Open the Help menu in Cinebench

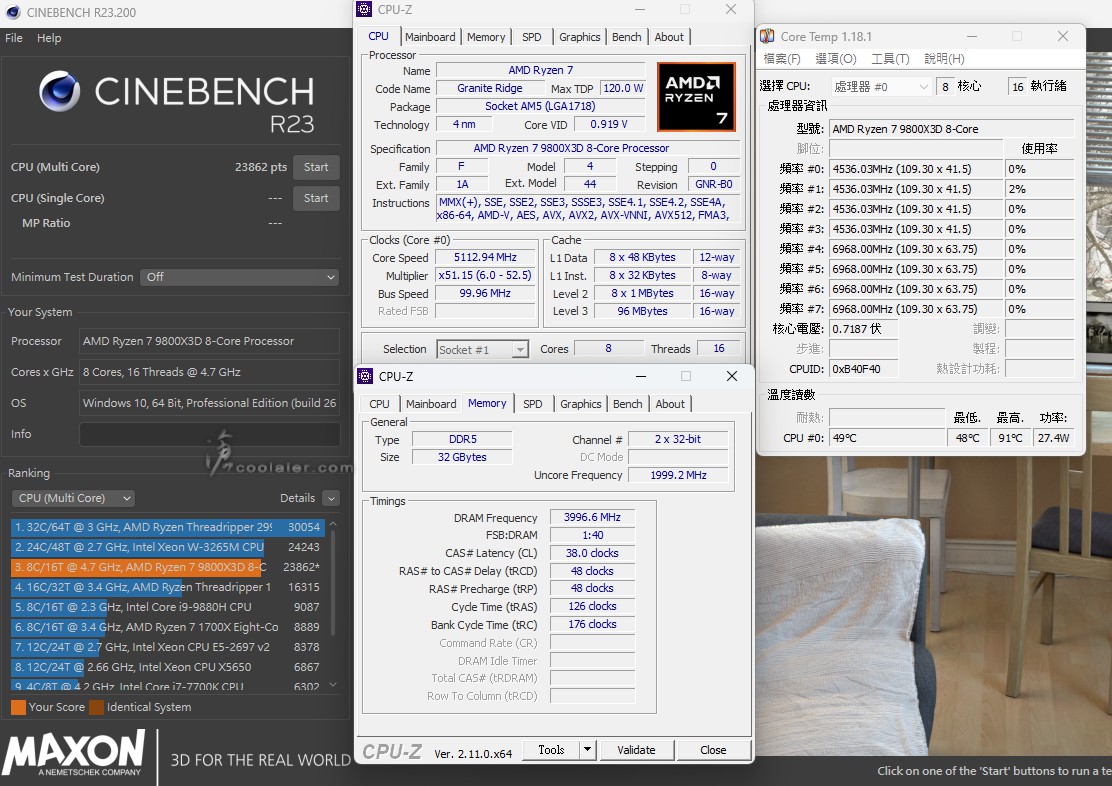click(49, 38)
